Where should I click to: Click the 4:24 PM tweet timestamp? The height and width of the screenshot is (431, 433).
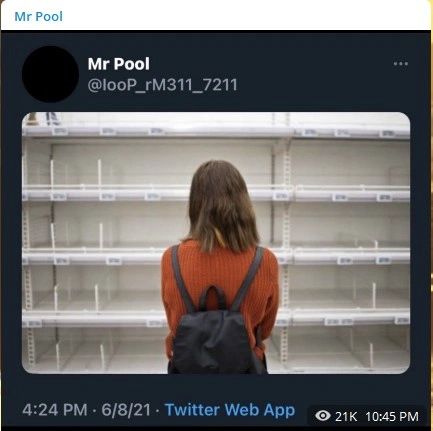(55, 410)
